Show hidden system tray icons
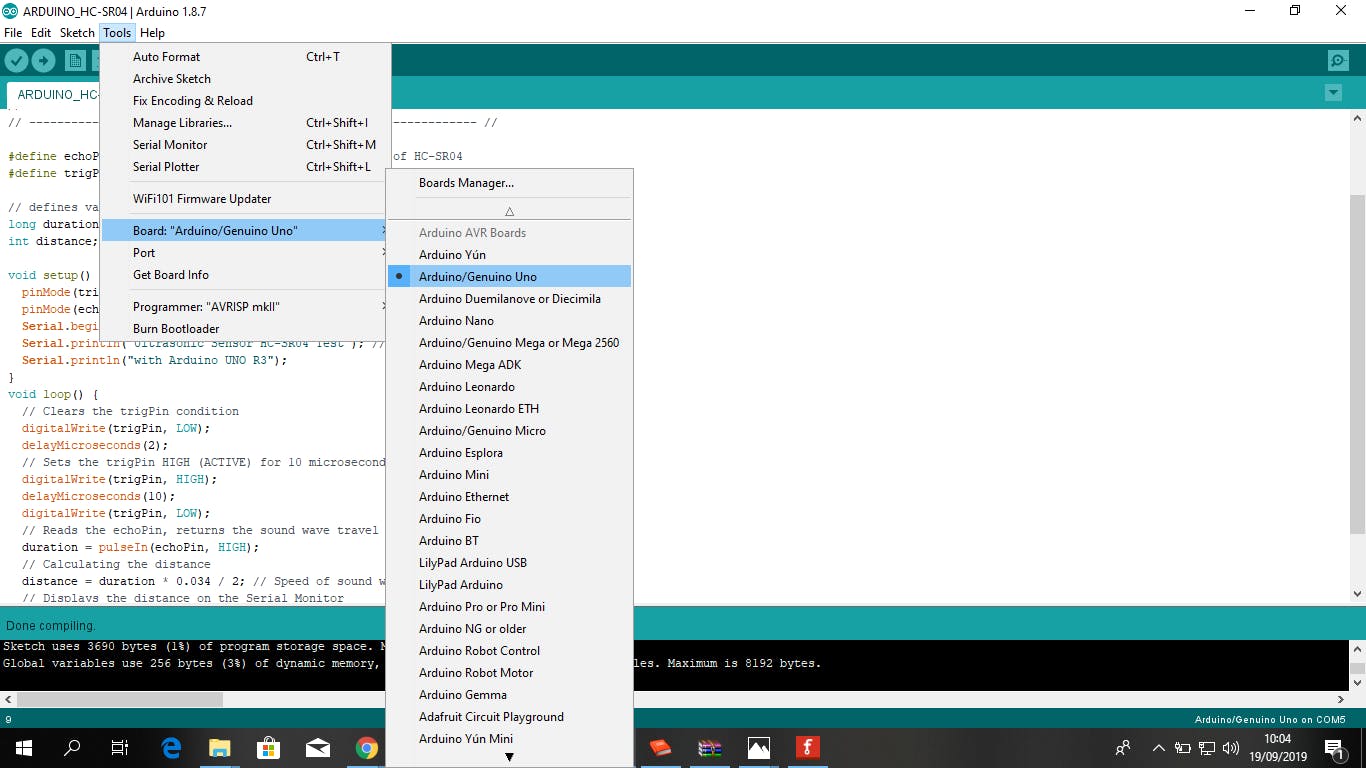 click(1159, 747)
